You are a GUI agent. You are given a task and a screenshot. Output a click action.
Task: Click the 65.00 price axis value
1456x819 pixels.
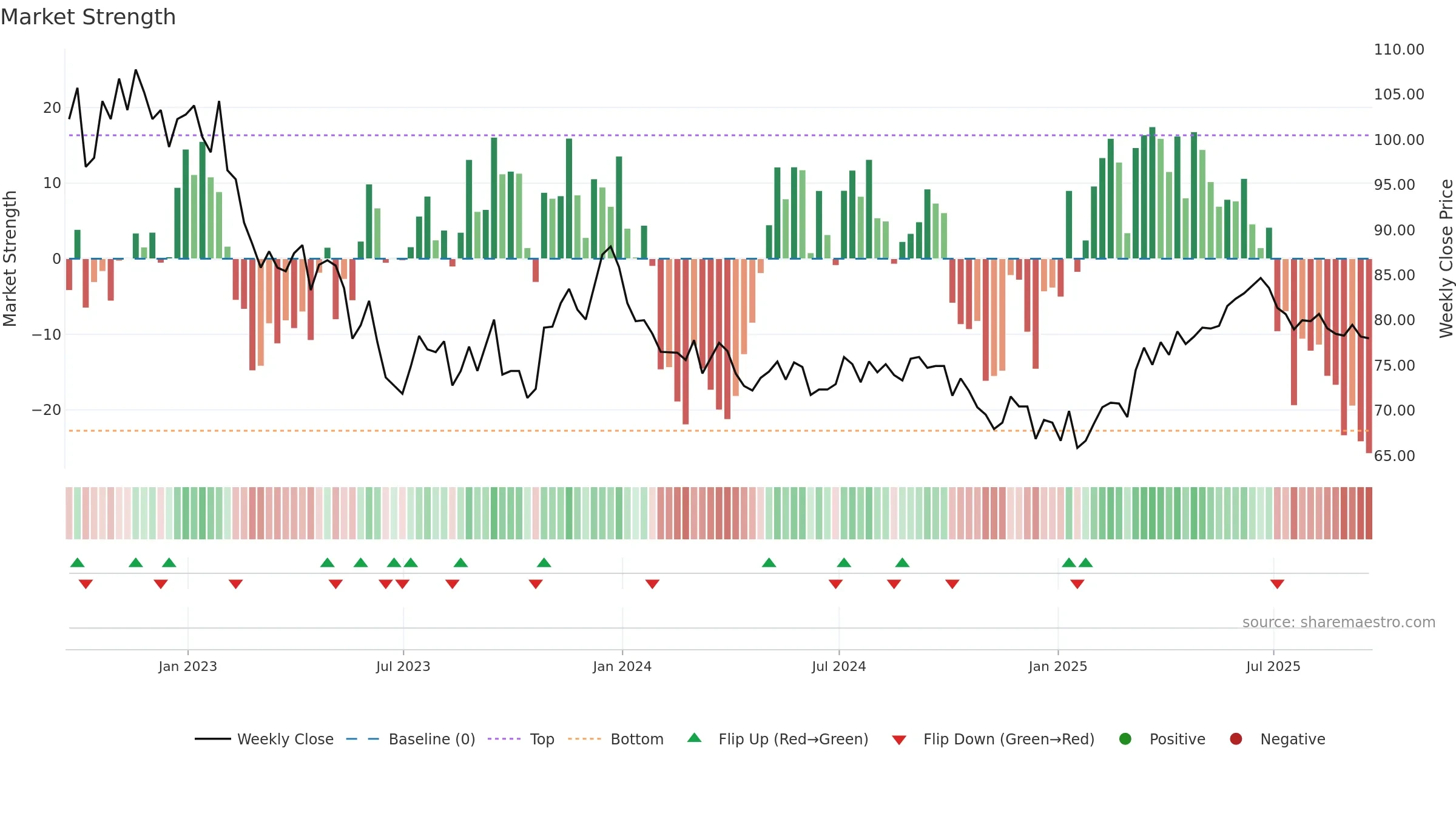(x=1394, y=456)
